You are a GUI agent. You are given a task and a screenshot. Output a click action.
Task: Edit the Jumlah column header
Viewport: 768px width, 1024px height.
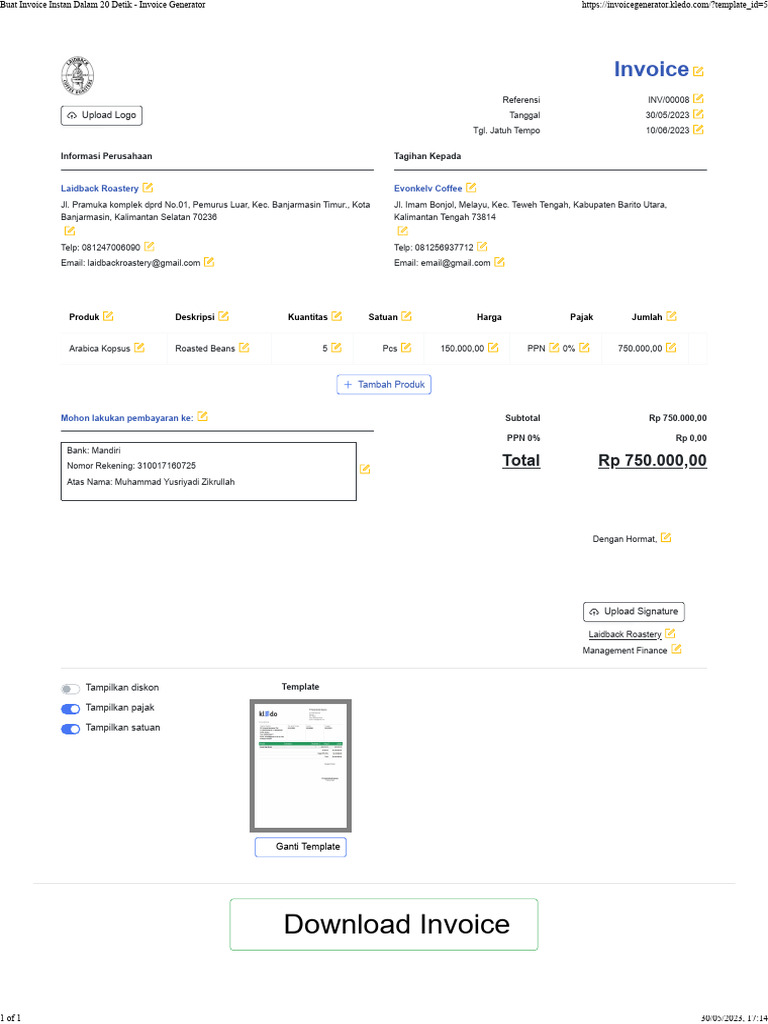click(x=671, y=316)
